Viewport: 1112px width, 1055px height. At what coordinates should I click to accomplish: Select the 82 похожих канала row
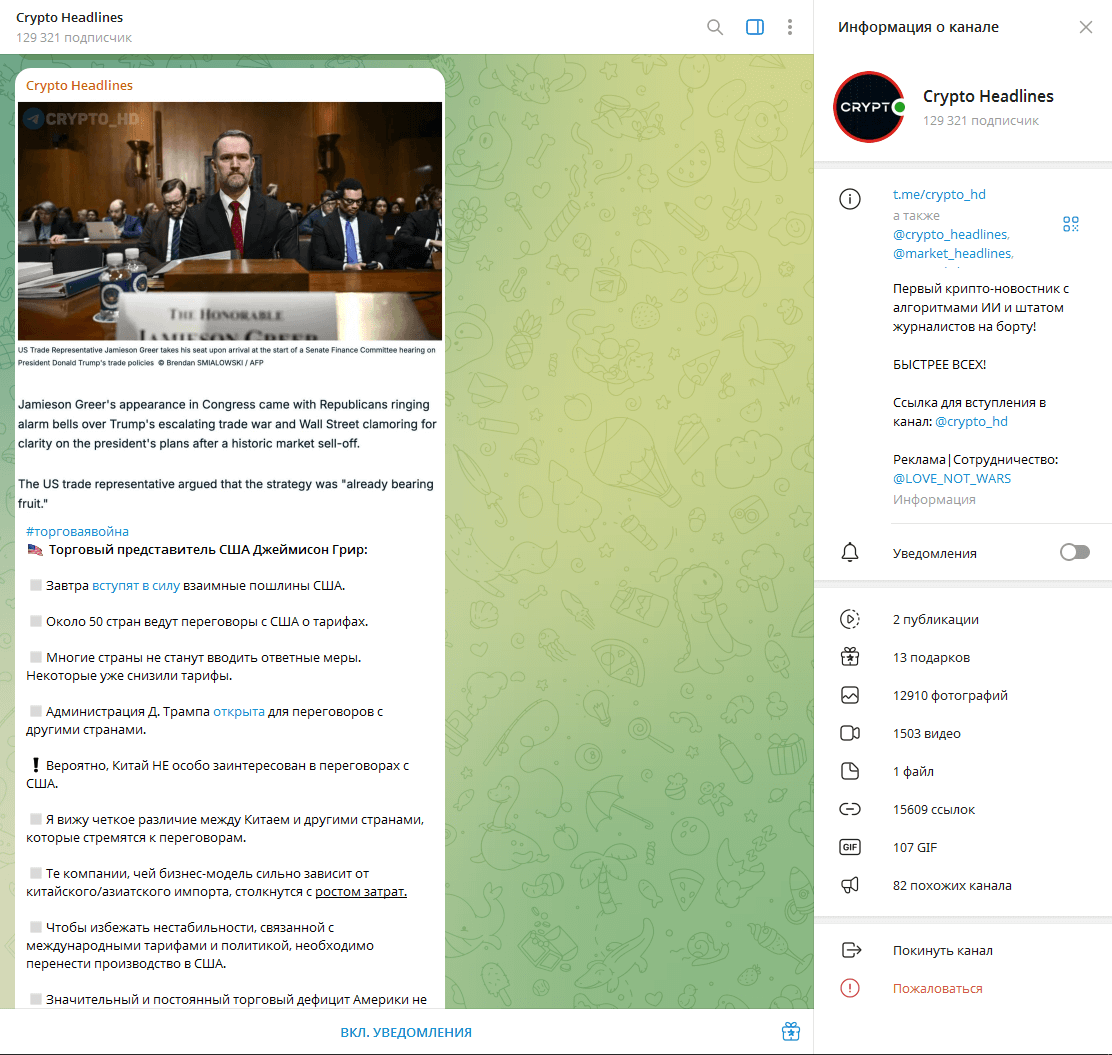(963, 885)
